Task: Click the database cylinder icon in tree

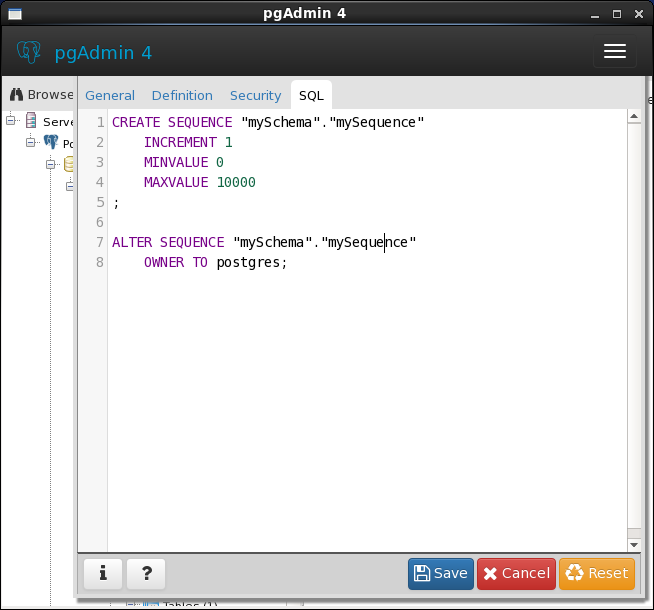Action: click(x=70, y=164)
